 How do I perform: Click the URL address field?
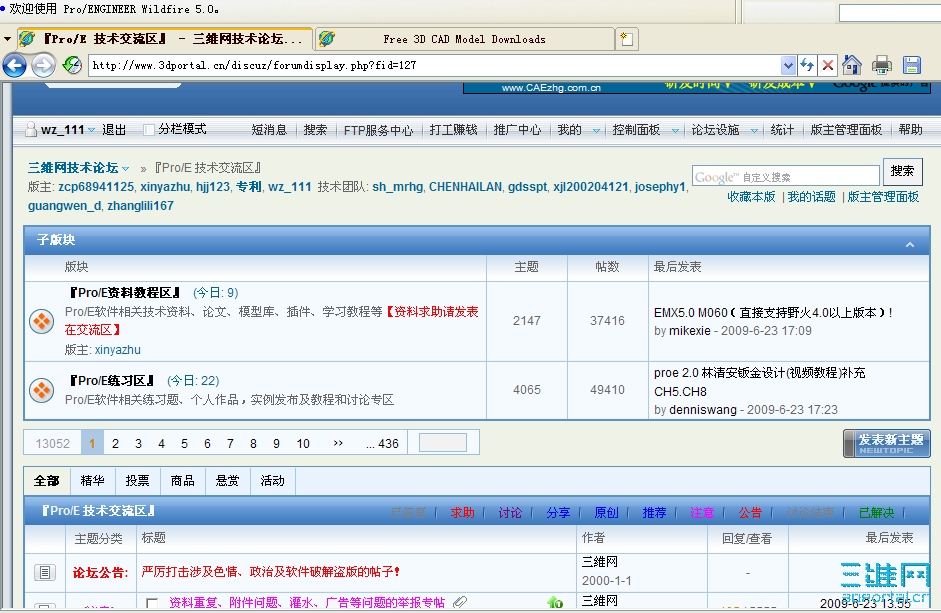434,65
